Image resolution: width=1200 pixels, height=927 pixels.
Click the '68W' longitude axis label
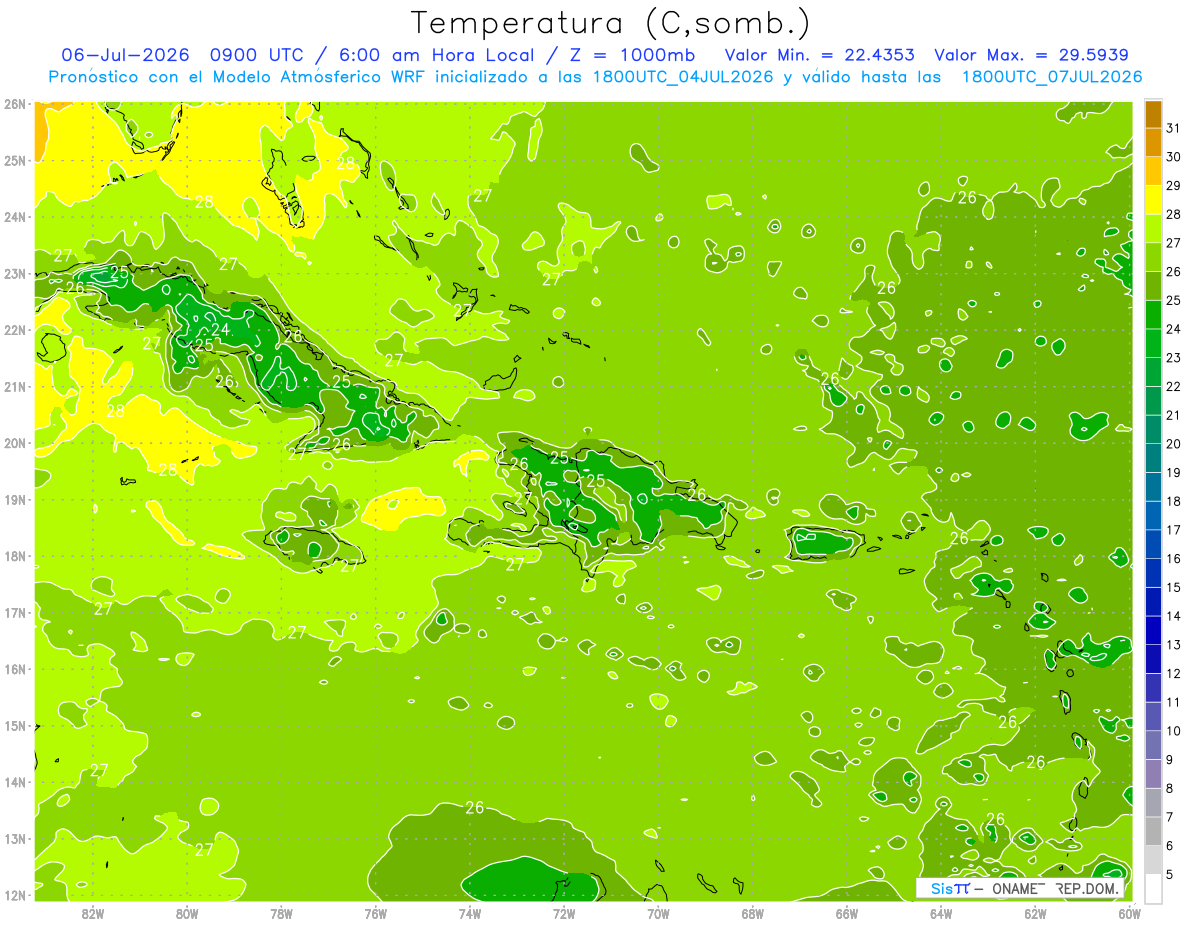pos(753,913)
